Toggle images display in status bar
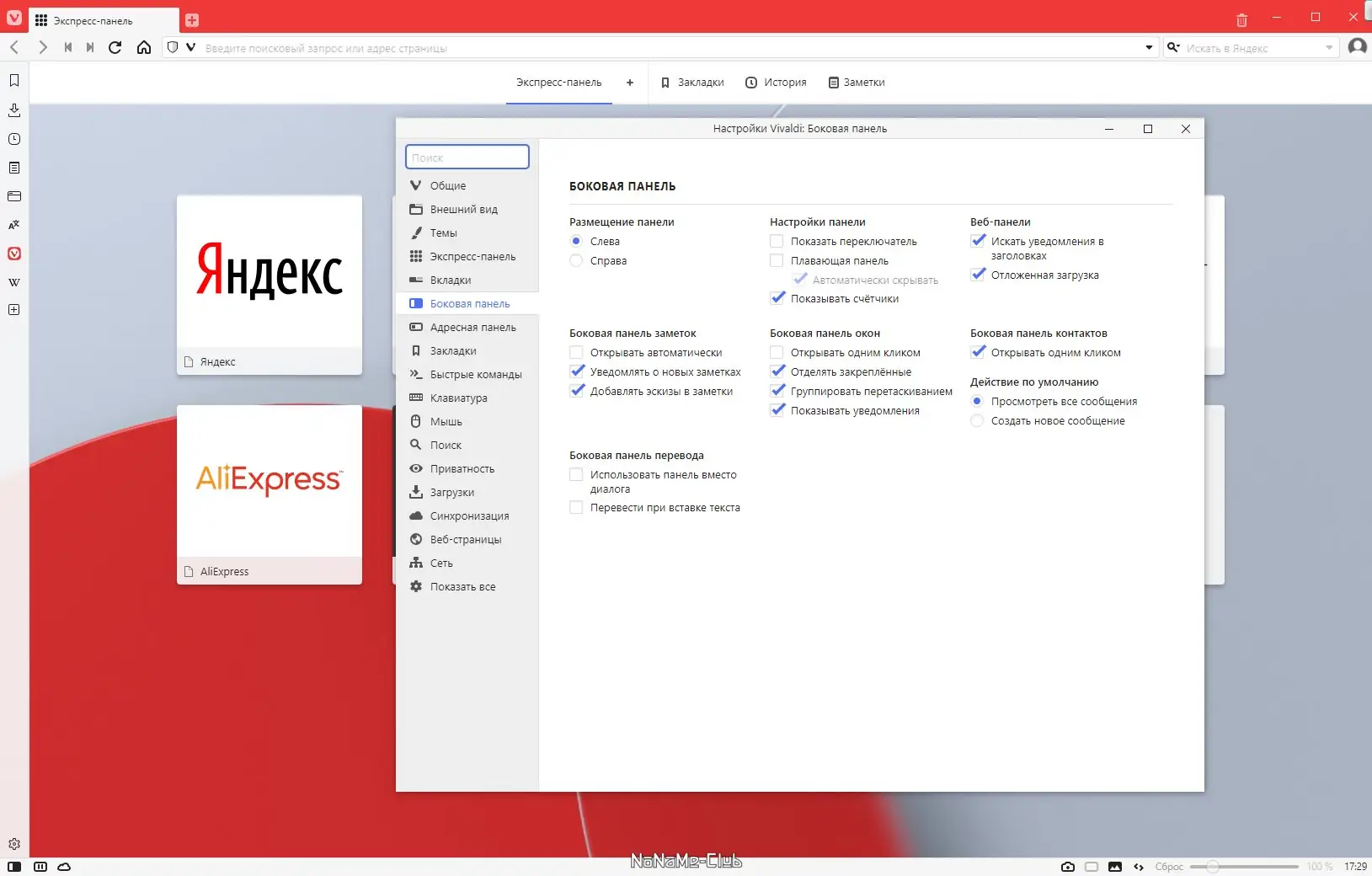 tap(1115, 867)
